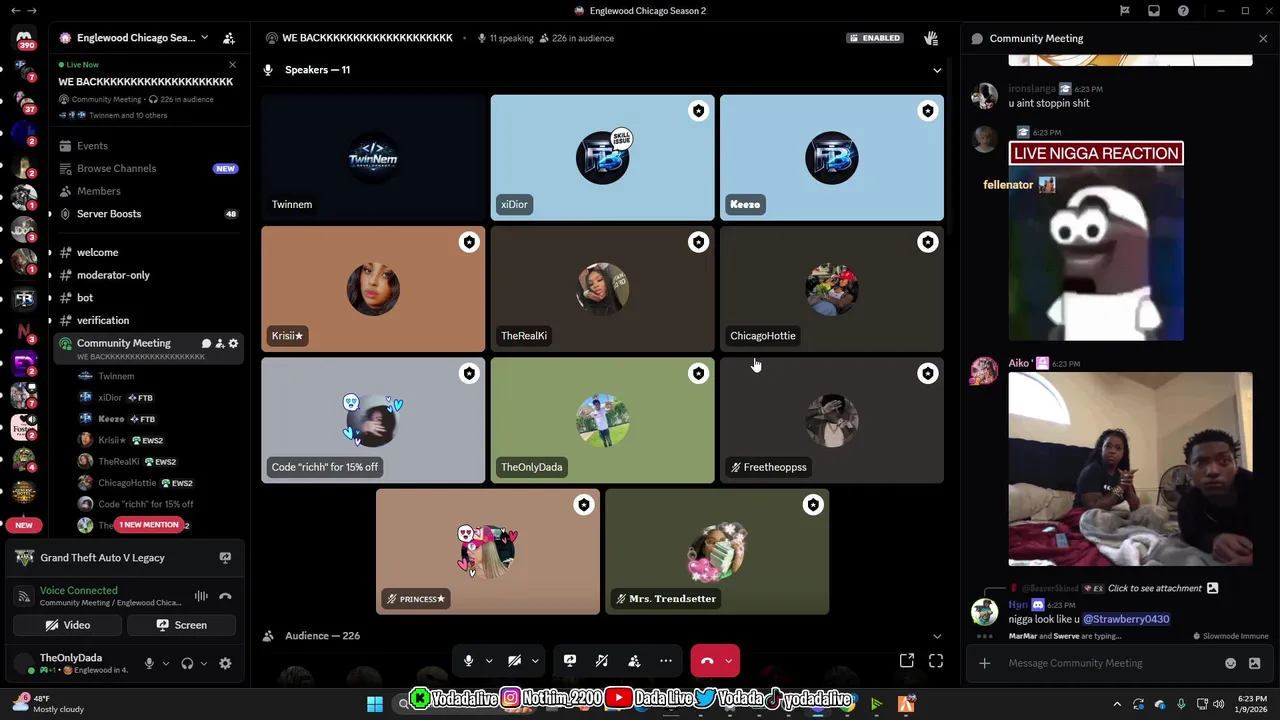Image resolution: width=1280 pixels, height=720 pixels.
Task: Open chat bubble icon on Community Meeting channel
Action: (206, 343)
